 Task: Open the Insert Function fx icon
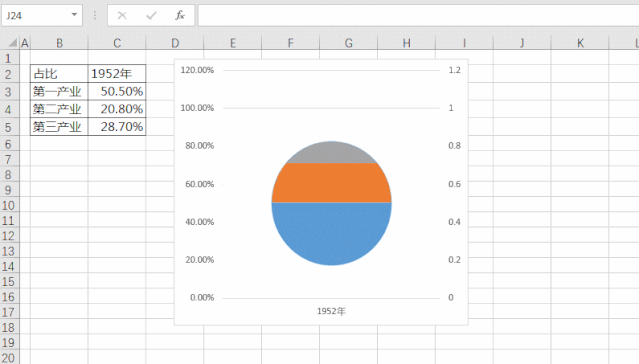[x=180, y=15]
